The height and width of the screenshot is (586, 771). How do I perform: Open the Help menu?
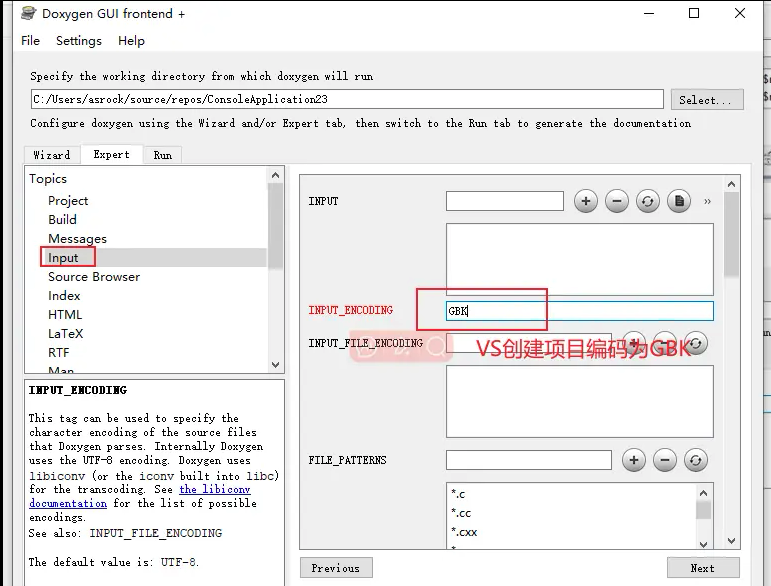click(x=131, y=41)
